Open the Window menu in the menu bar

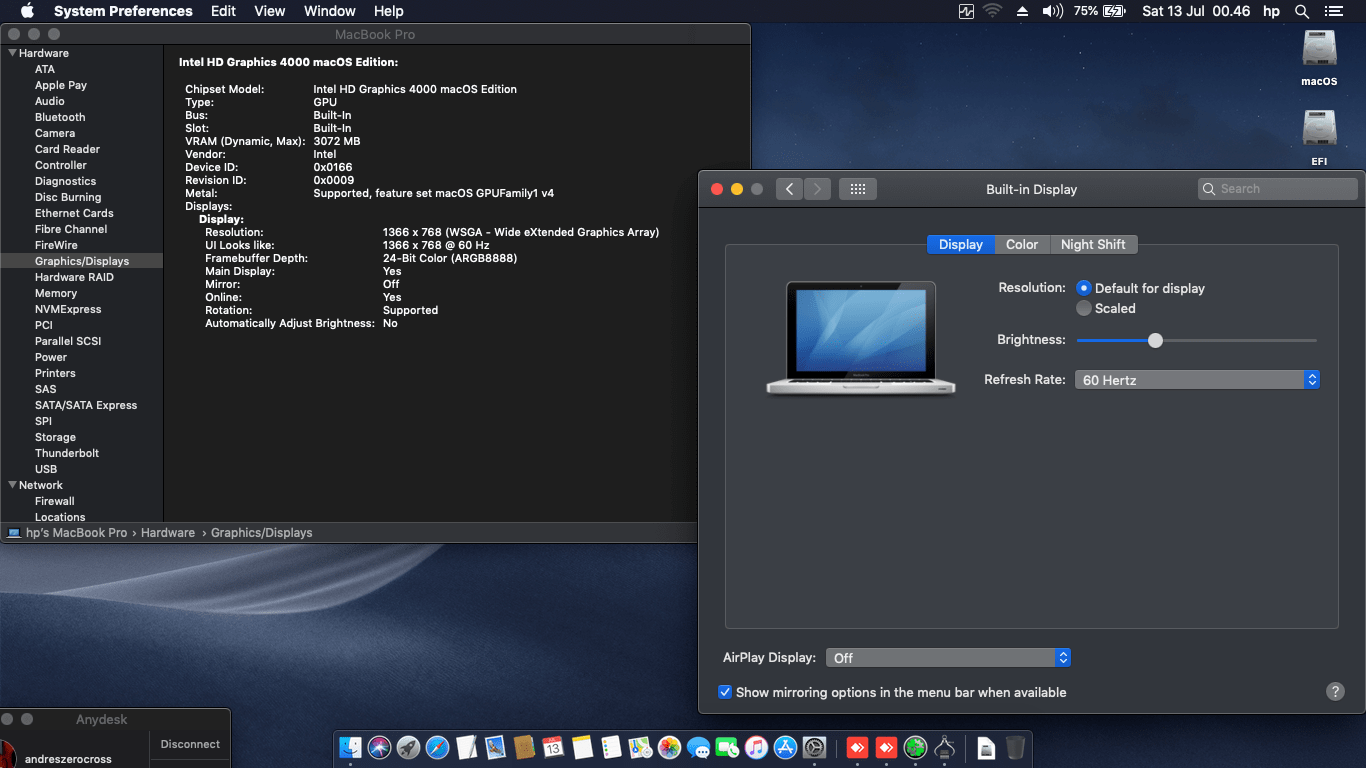tap(329, 11)
